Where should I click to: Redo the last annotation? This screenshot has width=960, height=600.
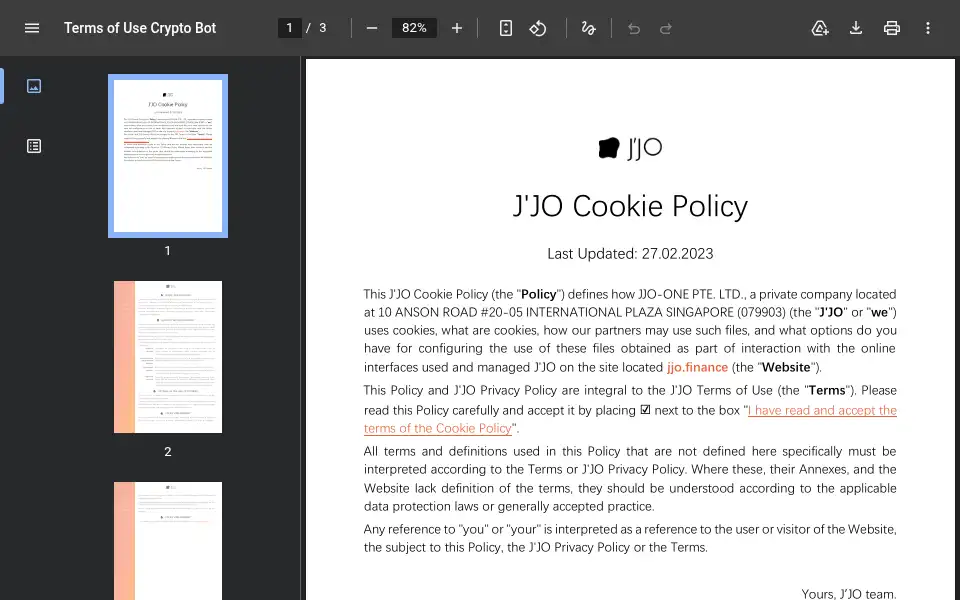click(x=666, y=28)
